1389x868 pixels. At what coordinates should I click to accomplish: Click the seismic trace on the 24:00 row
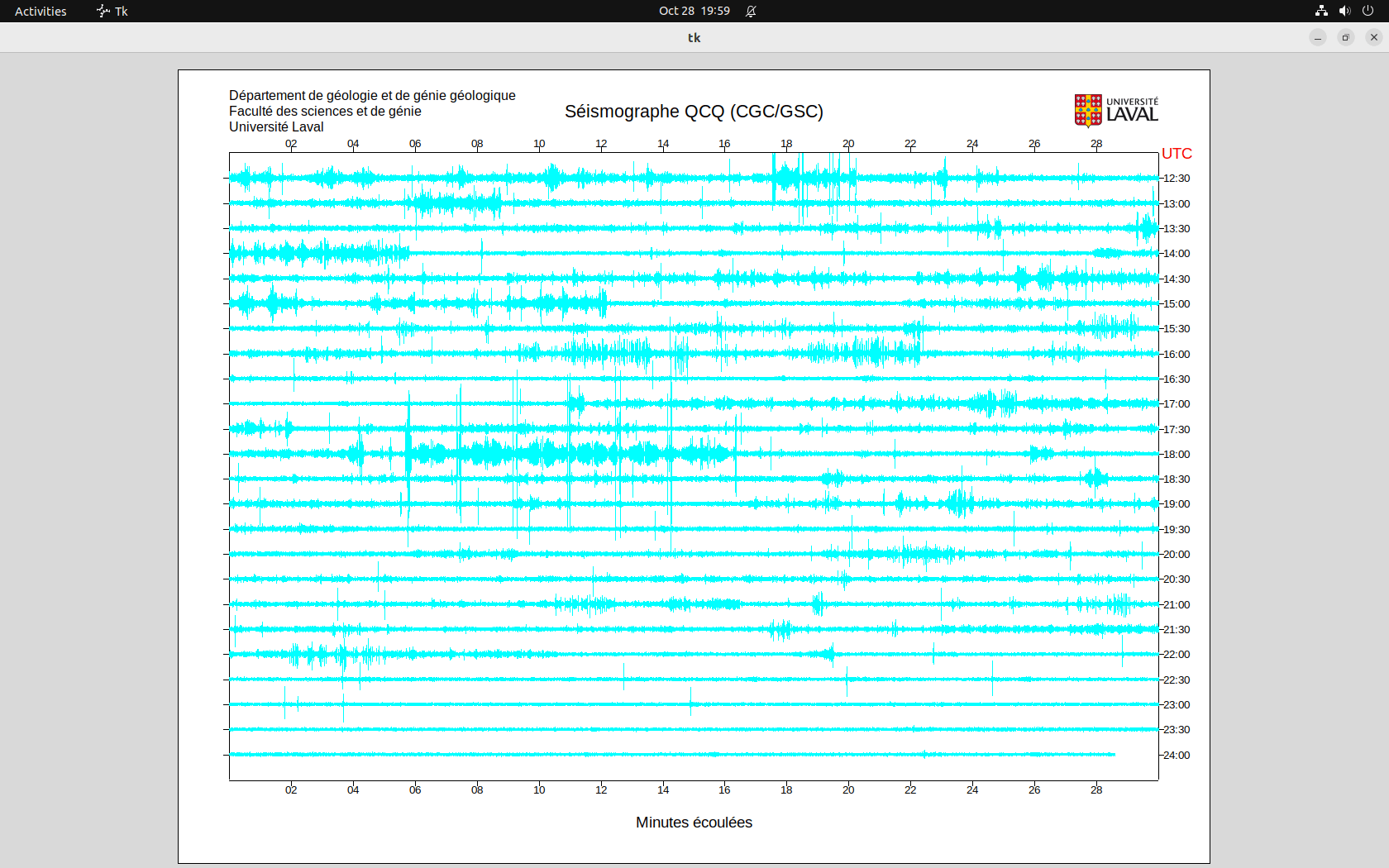(673, 755)
